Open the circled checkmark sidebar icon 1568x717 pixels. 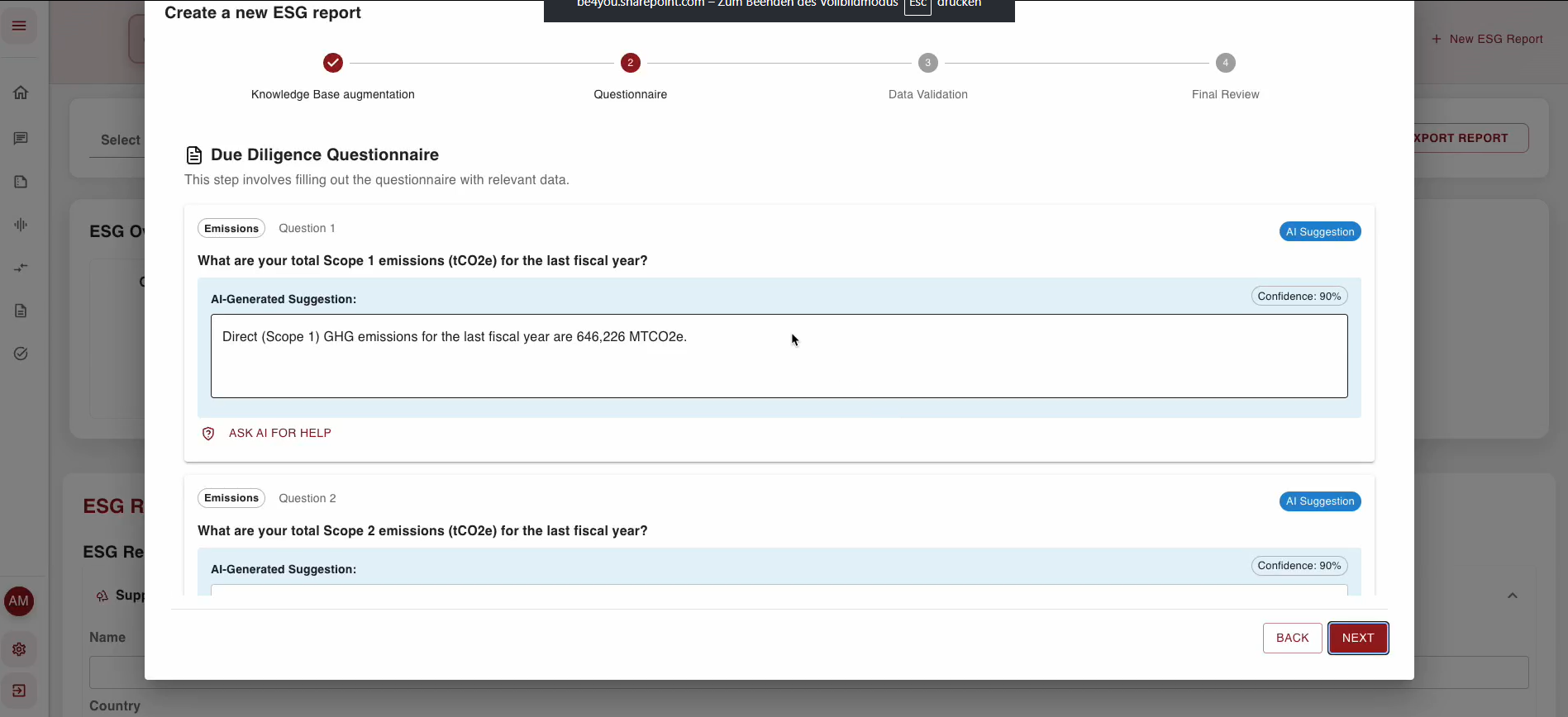pos(21,354)
